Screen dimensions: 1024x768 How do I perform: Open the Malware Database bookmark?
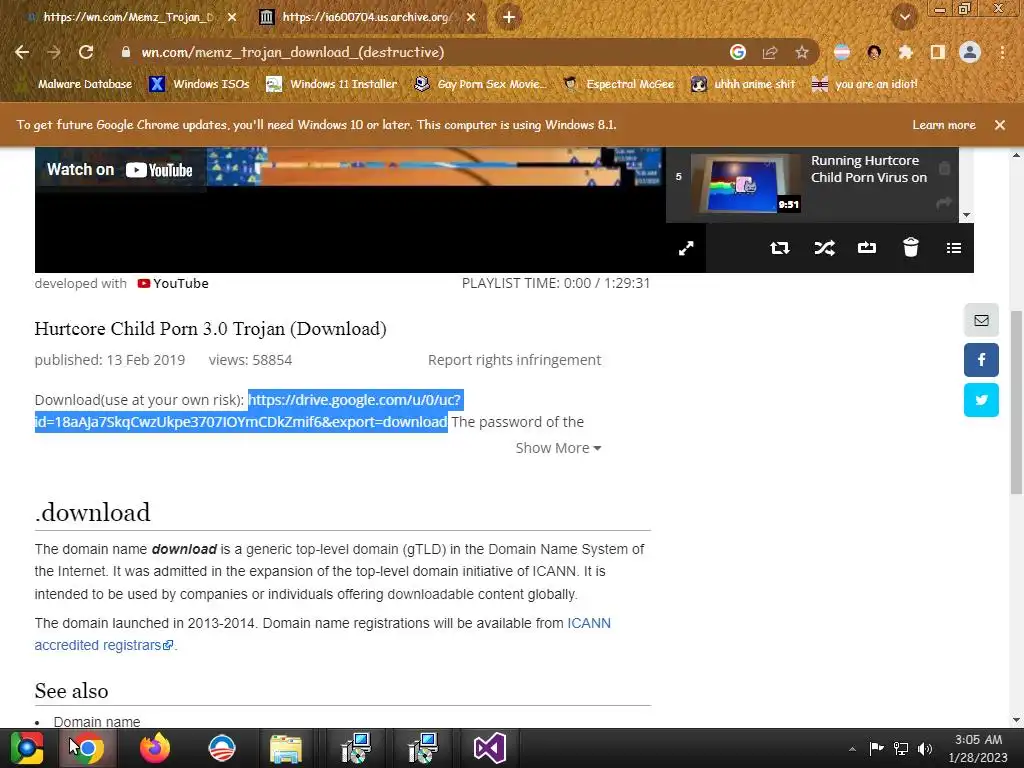(76, 84)
